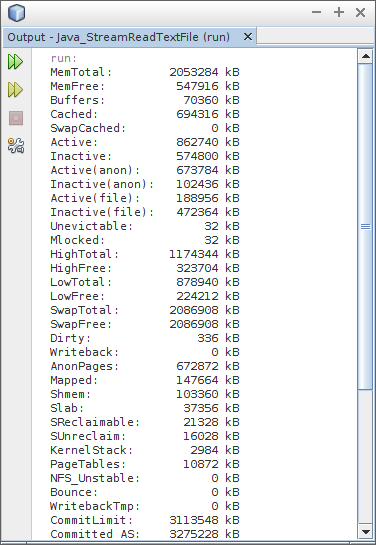Click the SwapTotal line

click(x=145, y=310)
